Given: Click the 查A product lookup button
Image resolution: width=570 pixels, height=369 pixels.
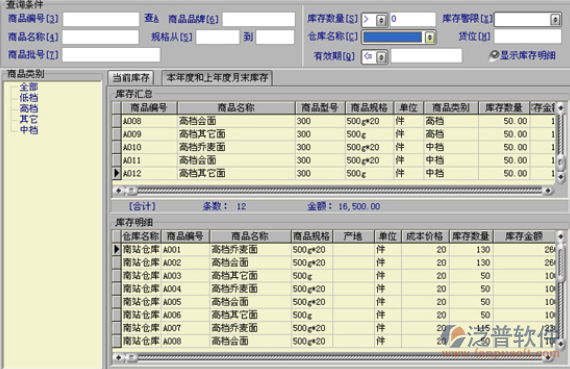Looking at the screenshot, I should (152, 18).
